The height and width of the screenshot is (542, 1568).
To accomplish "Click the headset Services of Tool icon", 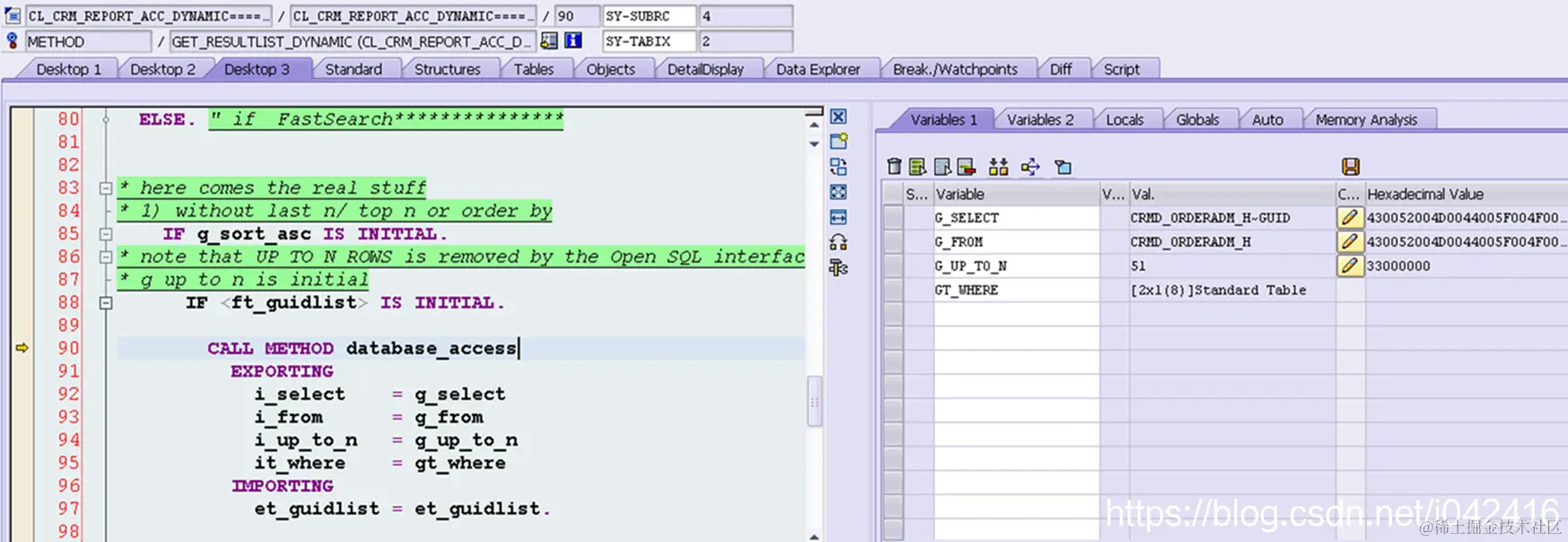I will 839,242.
